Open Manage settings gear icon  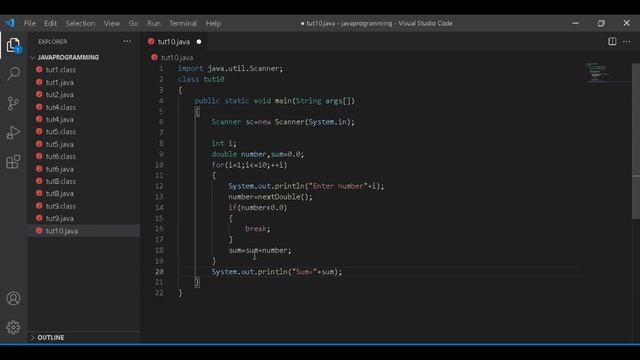[13, 327]
